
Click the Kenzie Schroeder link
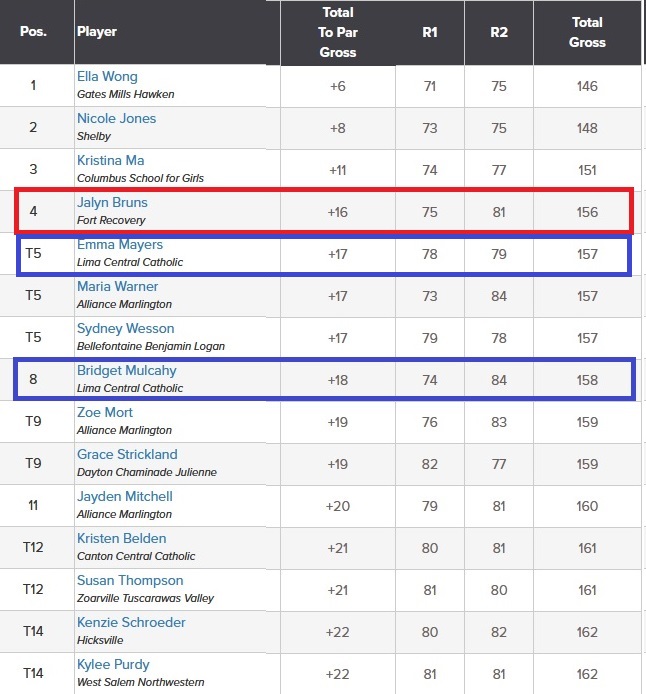(x=130, y=623)
